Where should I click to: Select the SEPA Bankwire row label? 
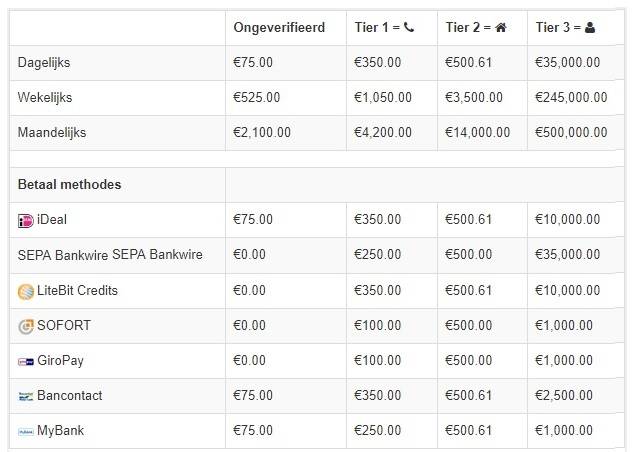point(110,255)
